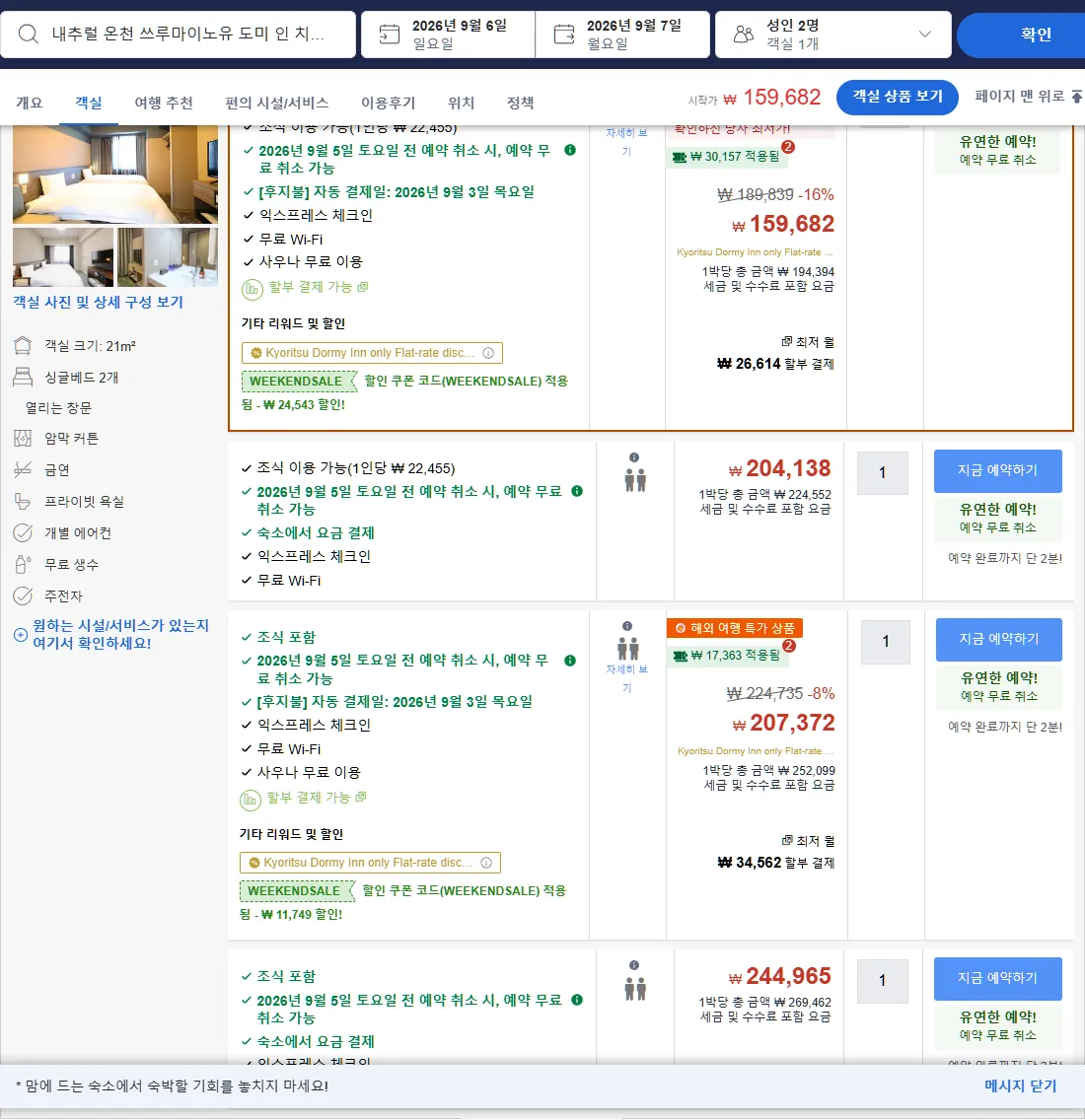Click occupancy info icon for ₩204,138 offer

pyautogui.click(x=634, y=457)
